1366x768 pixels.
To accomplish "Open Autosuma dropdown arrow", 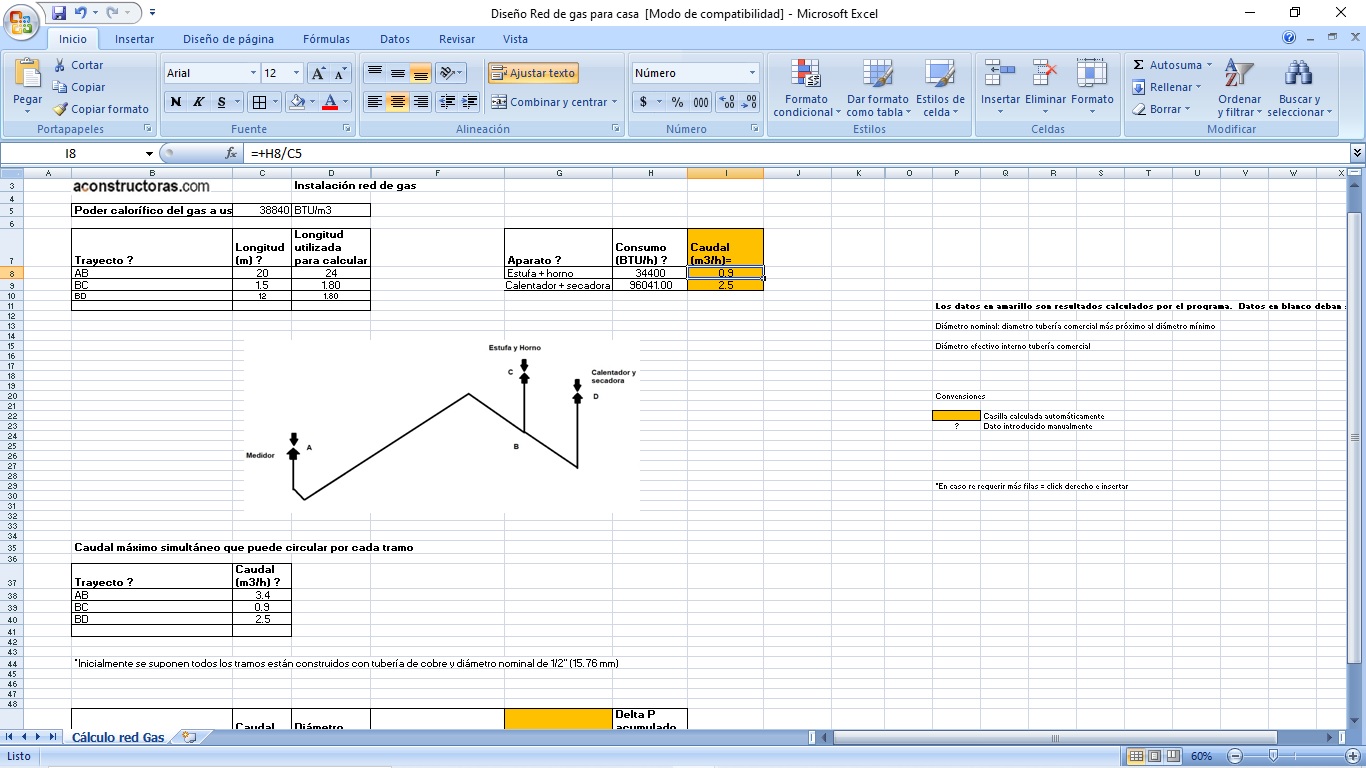I will (1208, 65).
